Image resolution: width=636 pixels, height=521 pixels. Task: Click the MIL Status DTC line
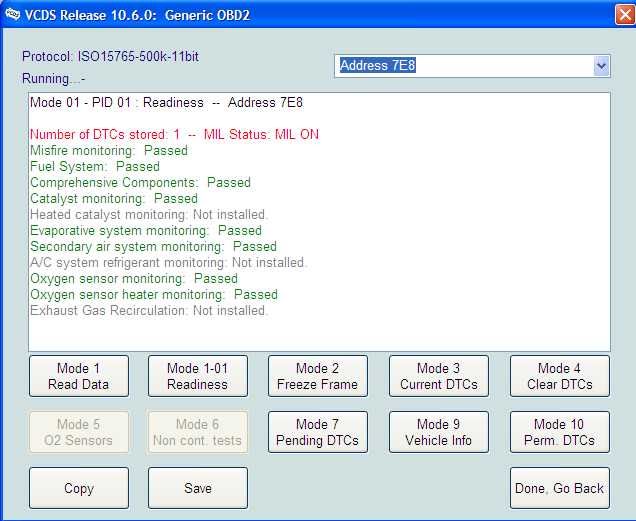pos(174,135)
